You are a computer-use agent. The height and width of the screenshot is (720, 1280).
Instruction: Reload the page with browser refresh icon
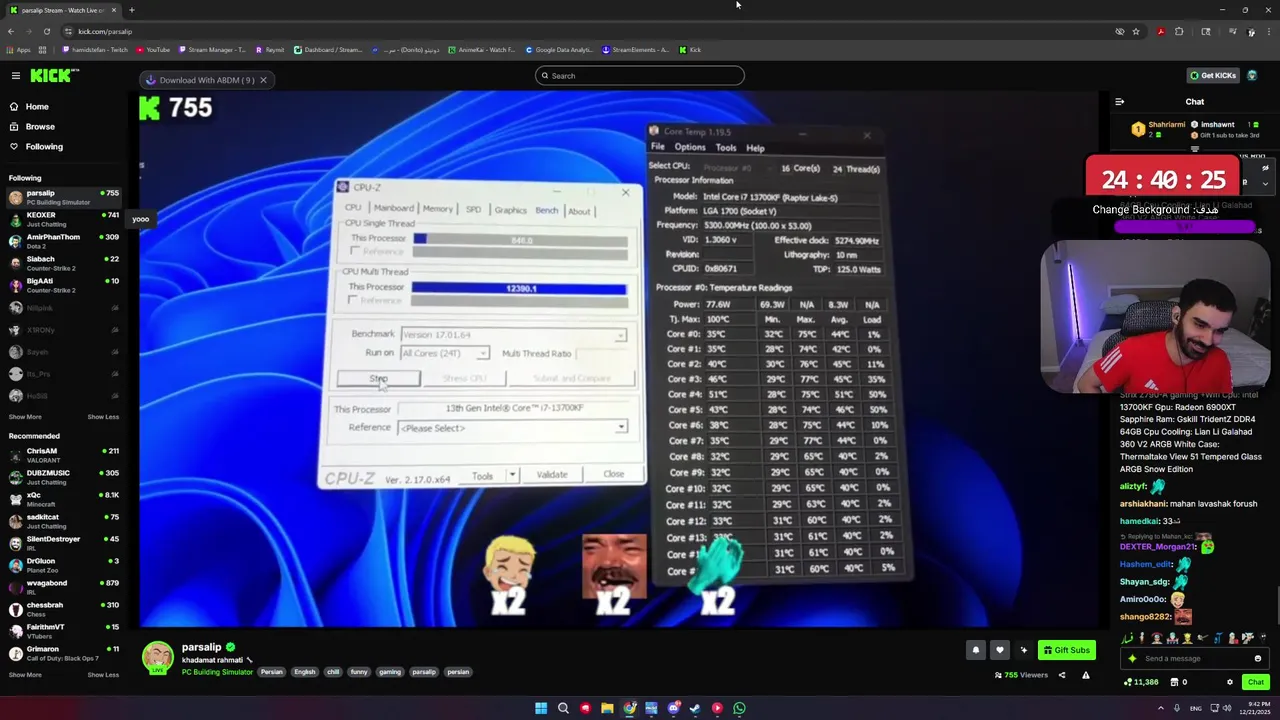coord(46,31)
